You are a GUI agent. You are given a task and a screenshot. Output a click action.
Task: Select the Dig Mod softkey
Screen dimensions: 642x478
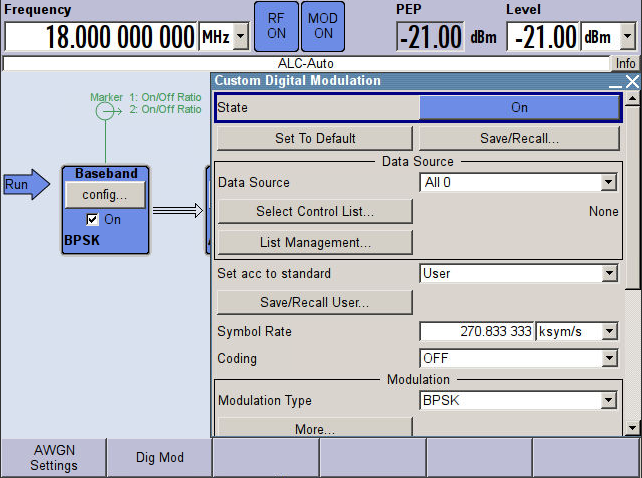(x=160, y=457)
